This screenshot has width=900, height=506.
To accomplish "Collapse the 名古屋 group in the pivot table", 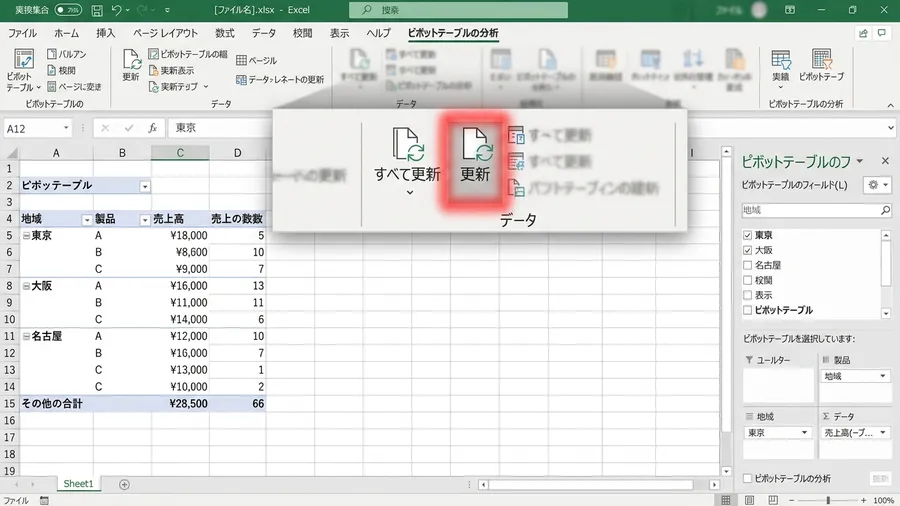I will click(x=26, y=336).
